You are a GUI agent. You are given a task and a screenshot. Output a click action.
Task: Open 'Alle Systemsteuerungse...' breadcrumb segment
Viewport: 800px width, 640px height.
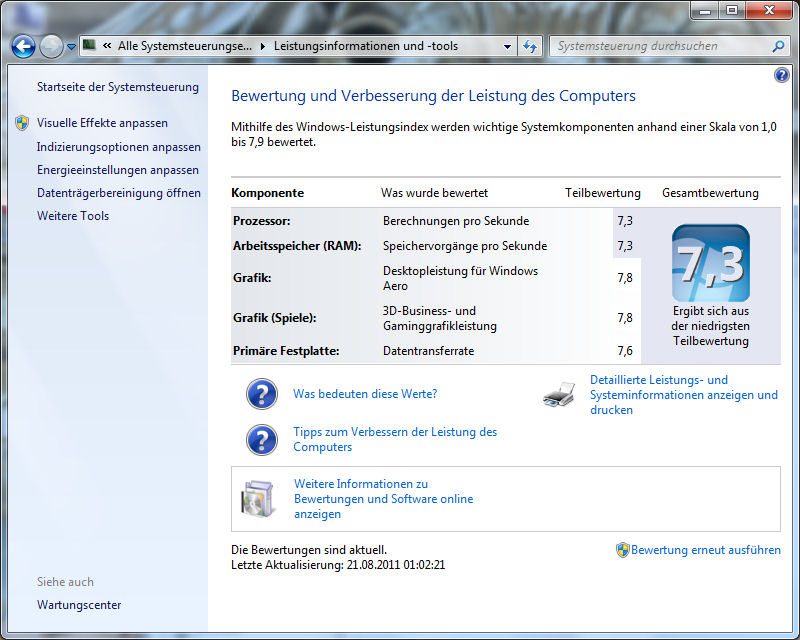click(x=185, y=46)
